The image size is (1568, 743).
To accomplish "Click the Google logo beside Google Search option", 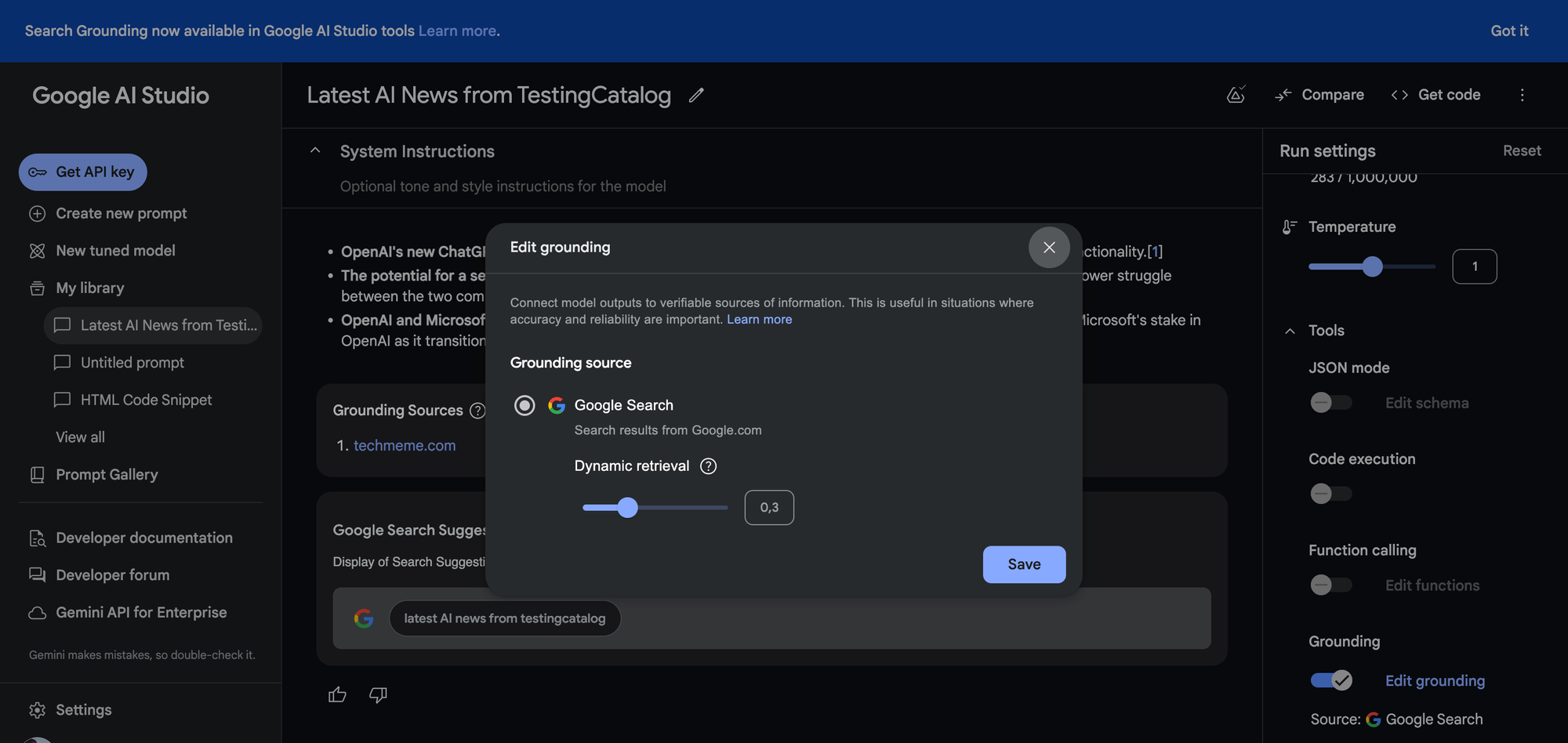I will click(557, 405).
